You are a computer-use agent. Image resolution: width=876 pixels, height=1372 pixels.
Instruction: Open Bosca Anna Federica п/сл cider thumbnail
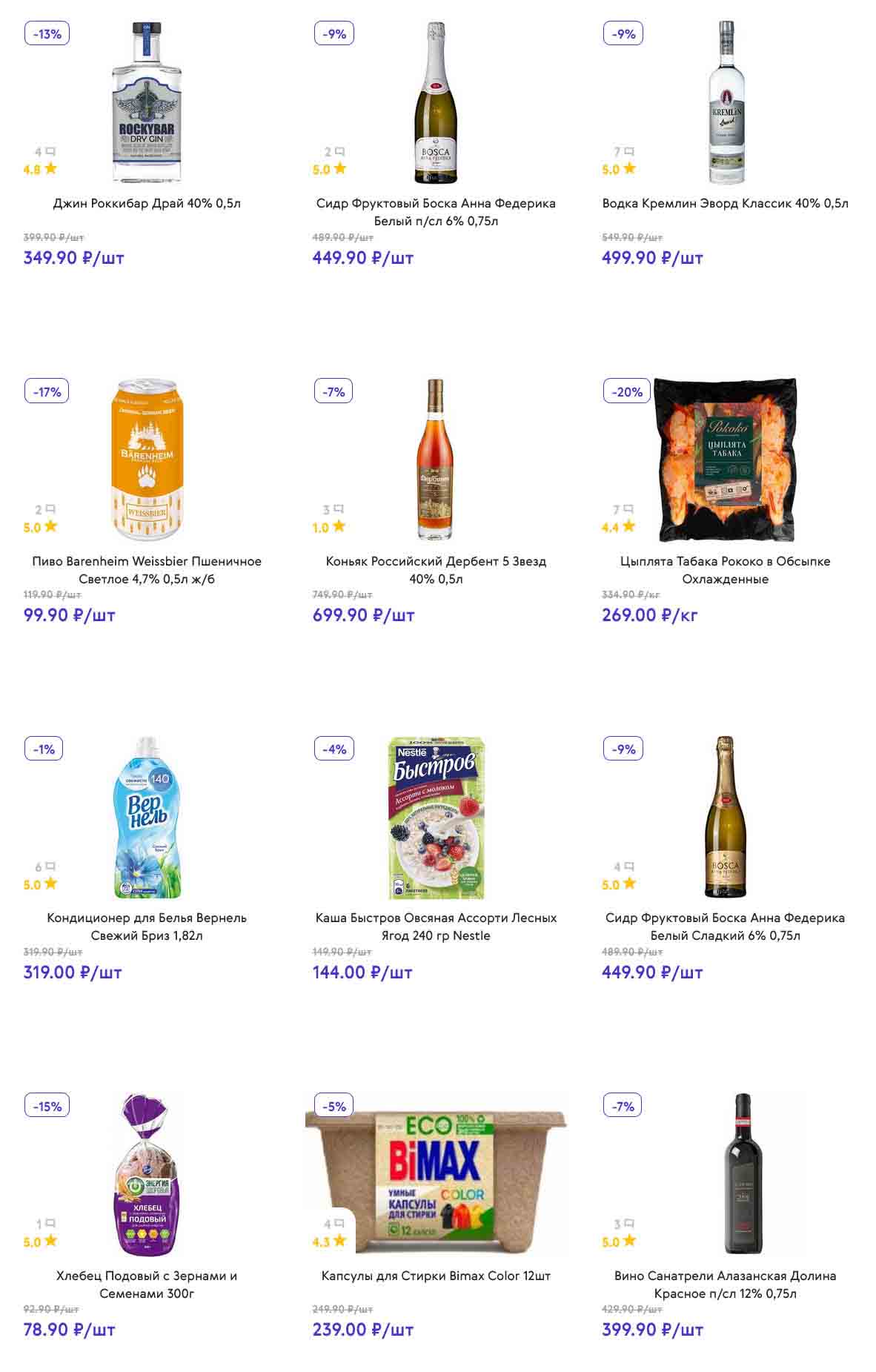click(x=436, y=102)
